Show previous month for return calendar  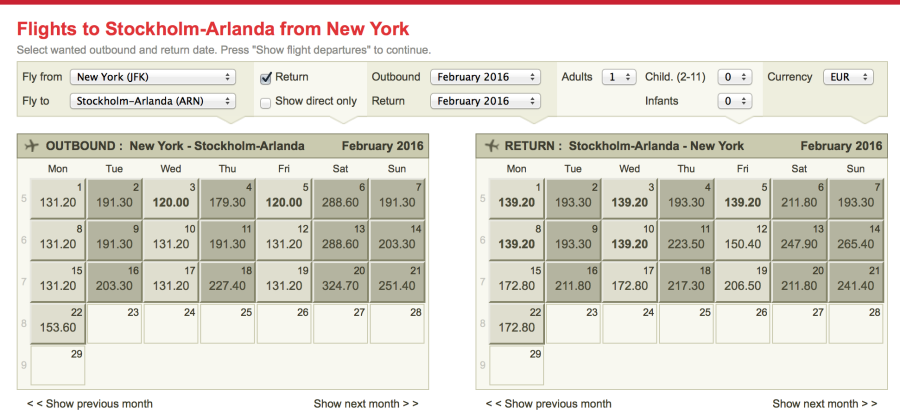(549, 404)
